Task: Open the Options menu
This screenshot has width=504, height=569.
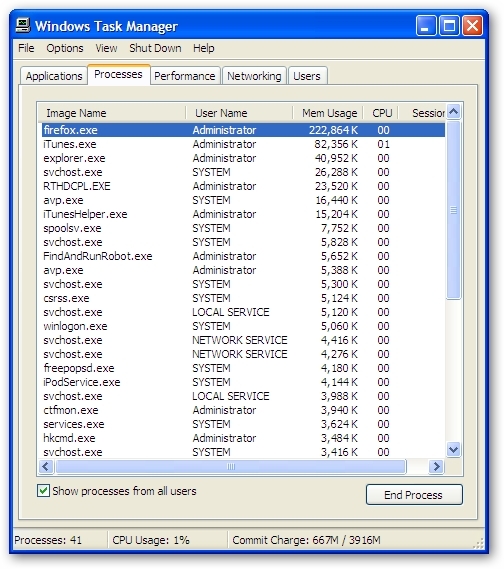Action: coord(65,48)
